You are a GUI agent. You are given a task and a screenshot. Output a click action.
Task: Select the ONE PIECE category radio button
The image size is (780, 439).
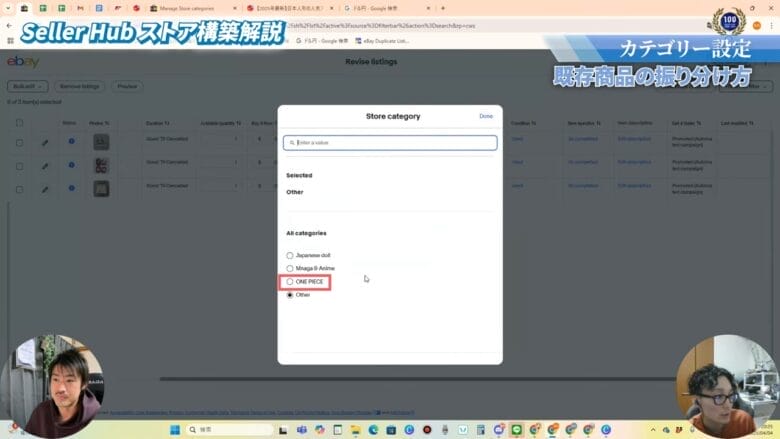click(290, 282)
